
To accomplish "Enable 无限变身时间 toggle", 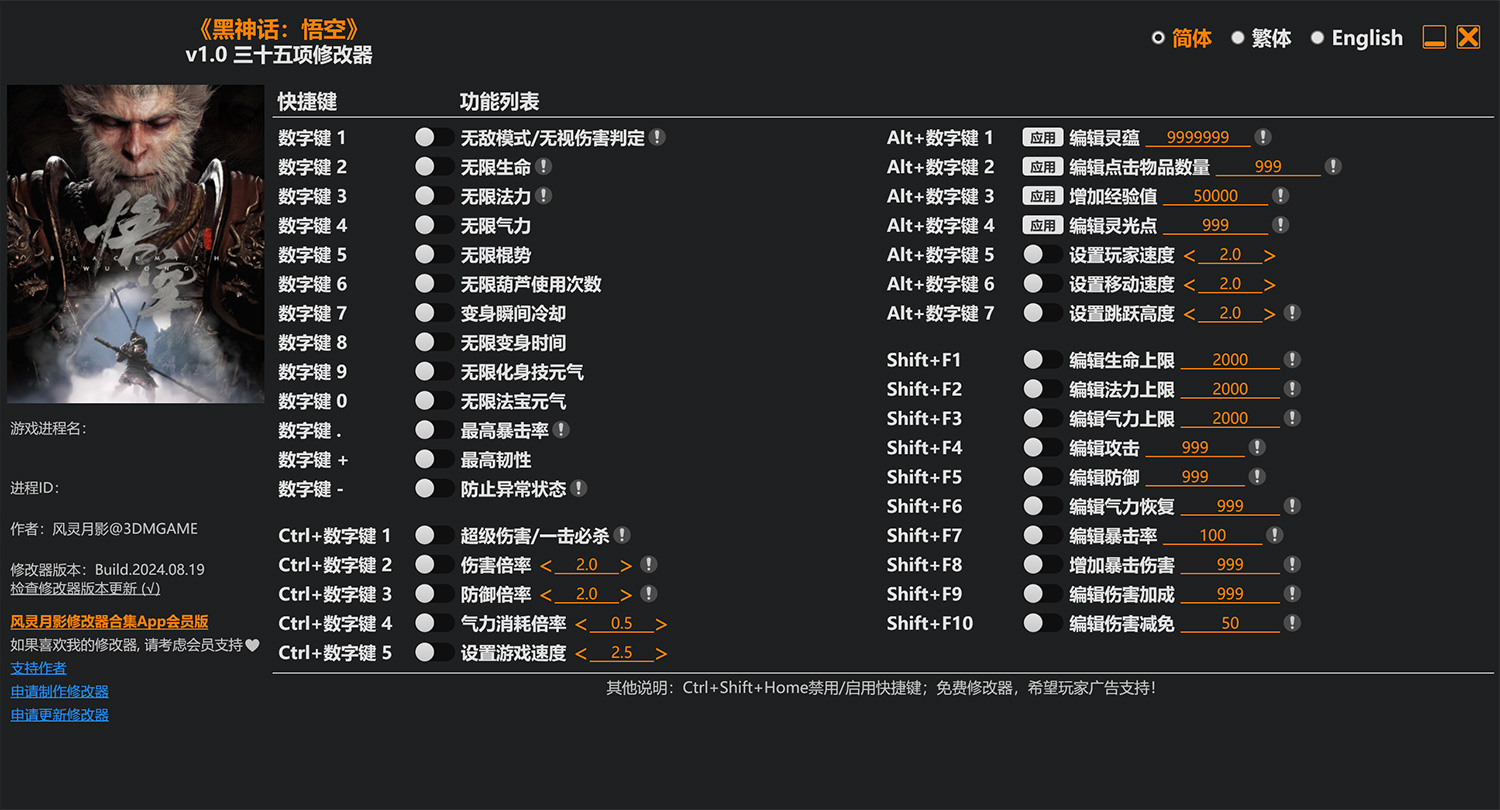I will [x=434, y=342].
